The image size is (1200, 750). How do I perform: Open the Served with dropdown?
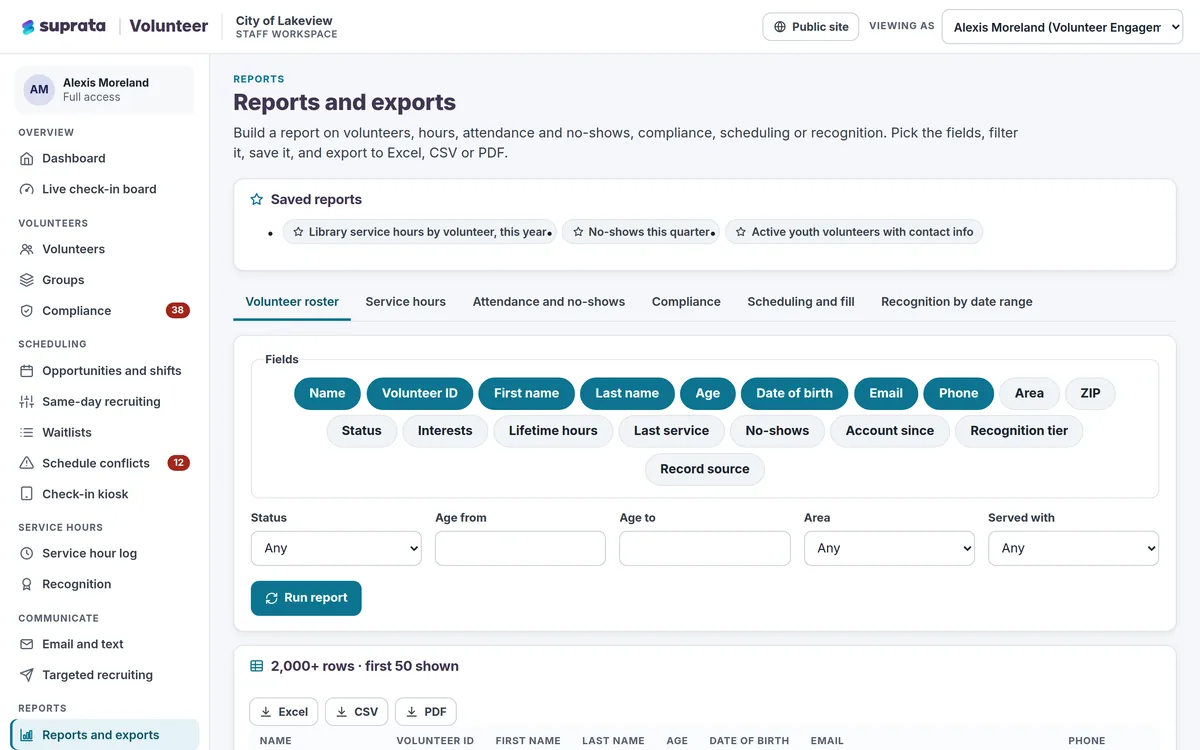tap(1073, 548)
